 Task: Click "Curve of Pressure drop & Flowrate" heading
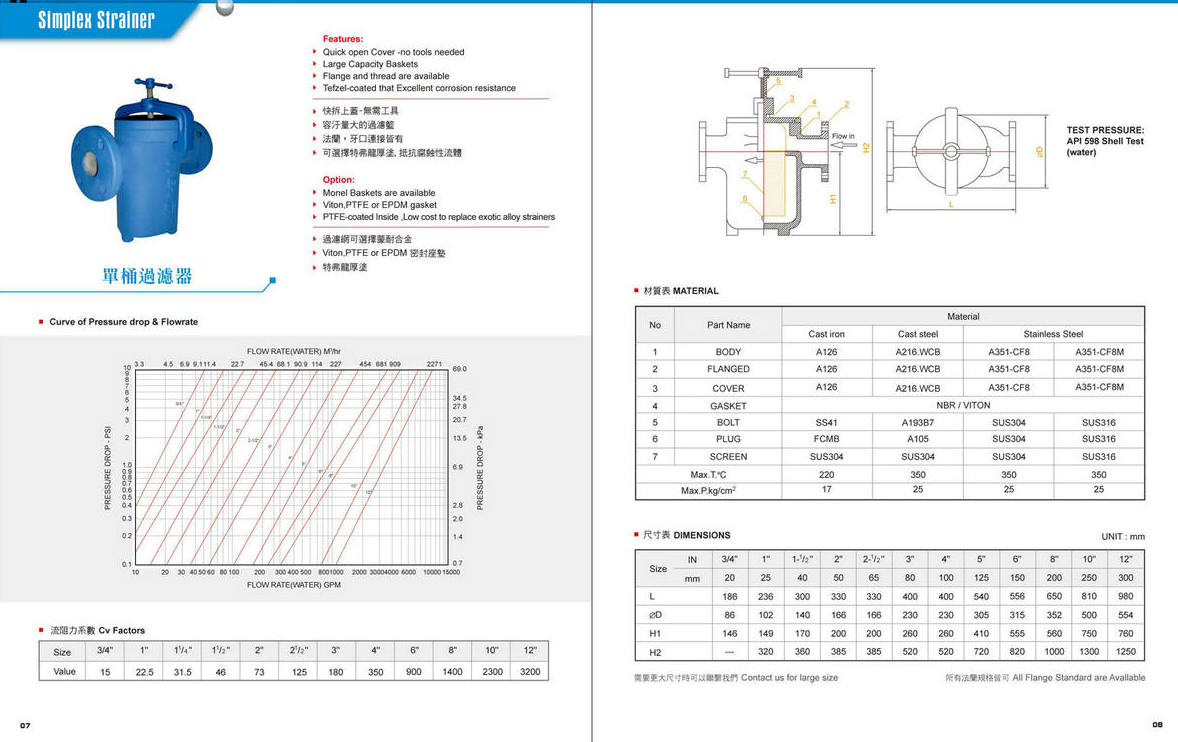[x=124, y=321]
